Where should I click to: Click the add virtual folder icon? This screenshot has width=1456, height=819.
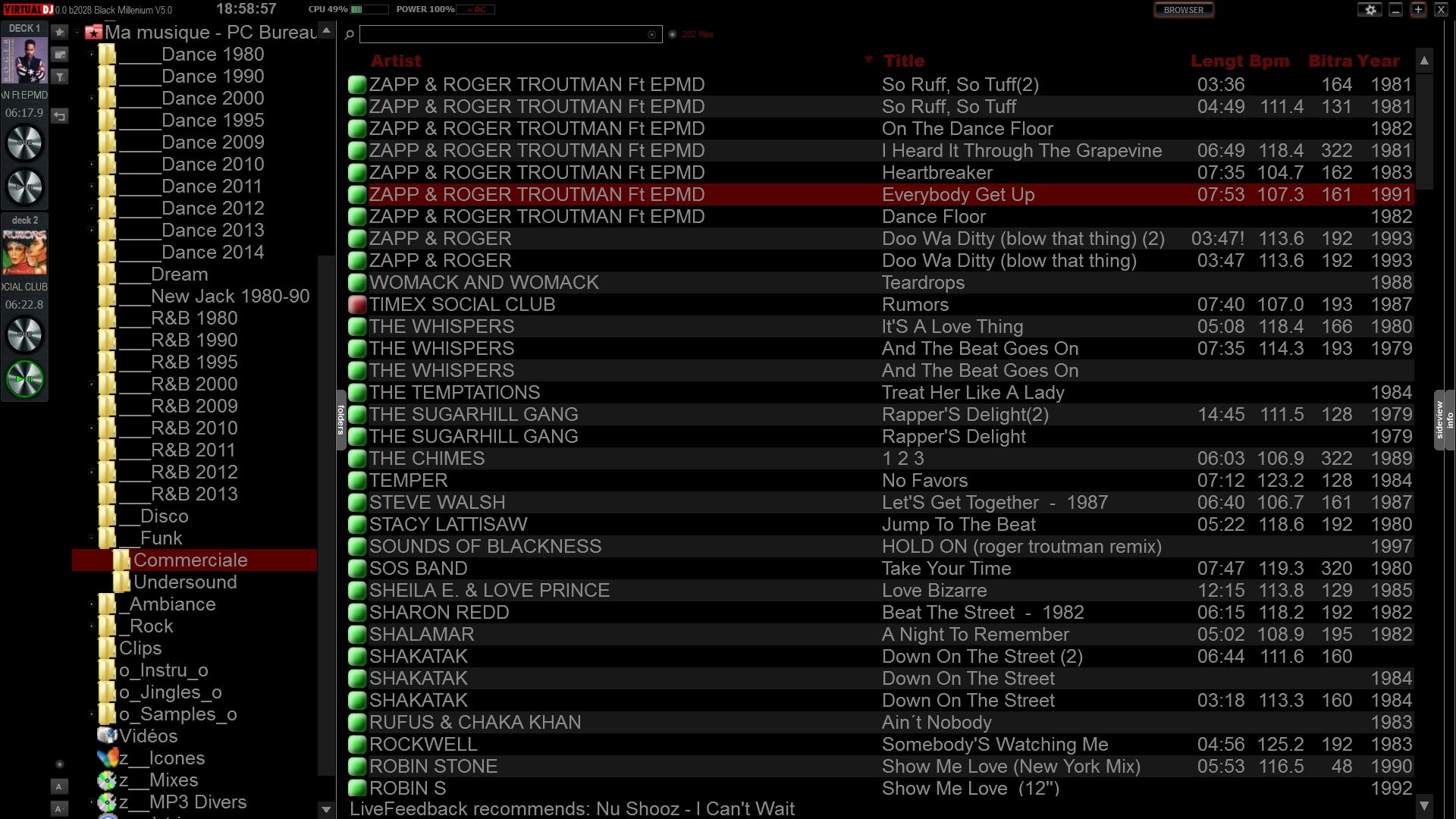pos(59,55)
